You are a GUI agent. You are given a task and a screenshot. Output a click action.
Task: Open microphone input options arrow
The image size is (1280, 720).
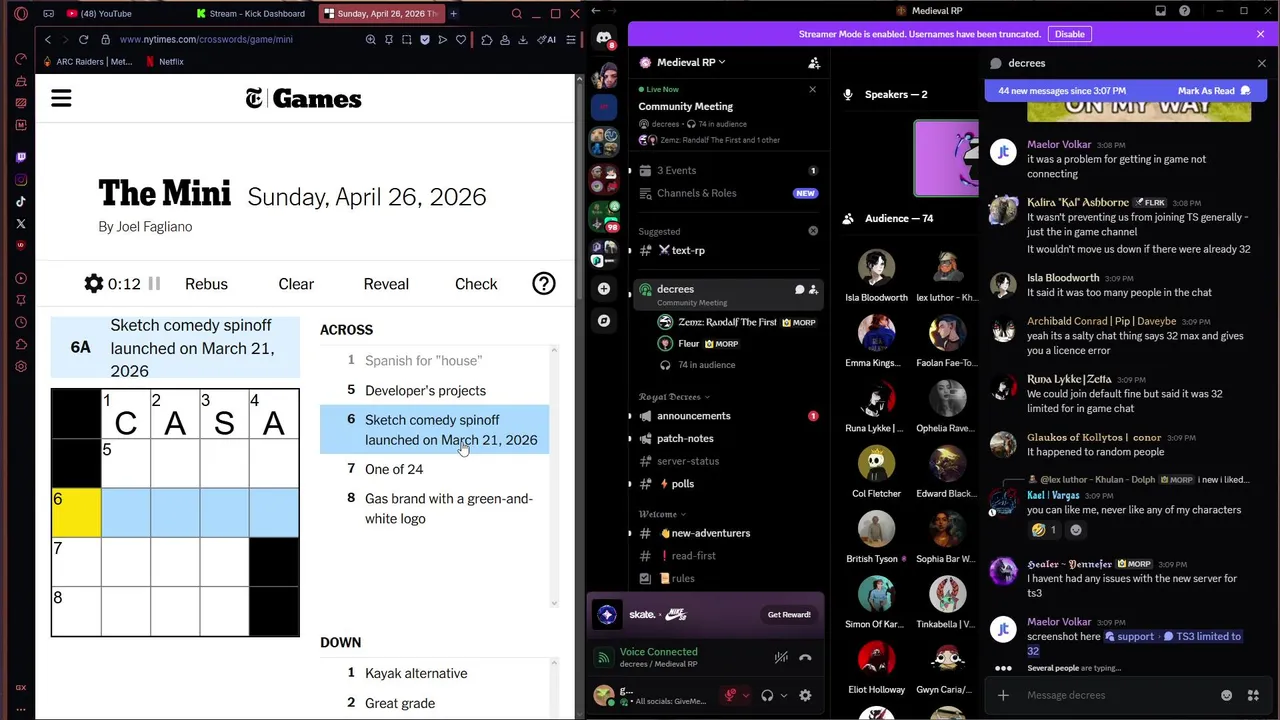tap(745, 695)
